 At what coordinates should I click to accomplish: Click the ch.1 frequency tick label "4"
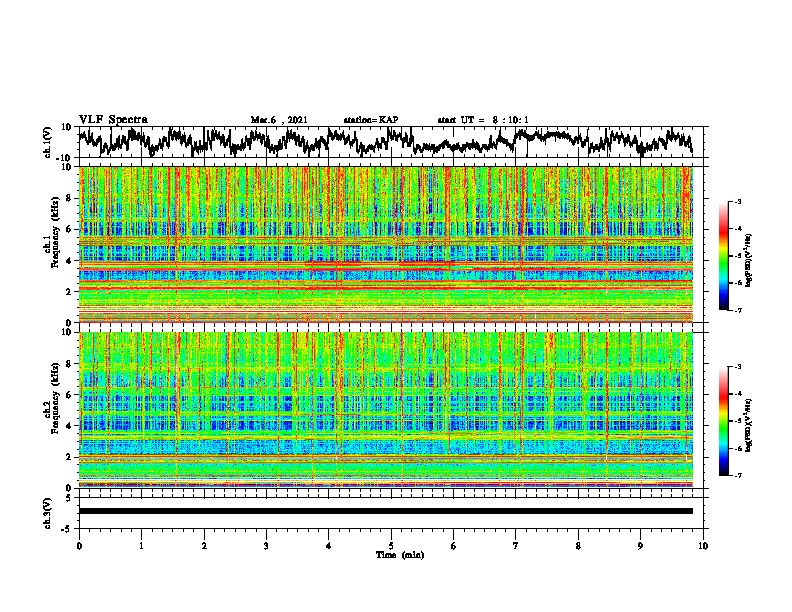pyautogui.click(x=69, y=261)
